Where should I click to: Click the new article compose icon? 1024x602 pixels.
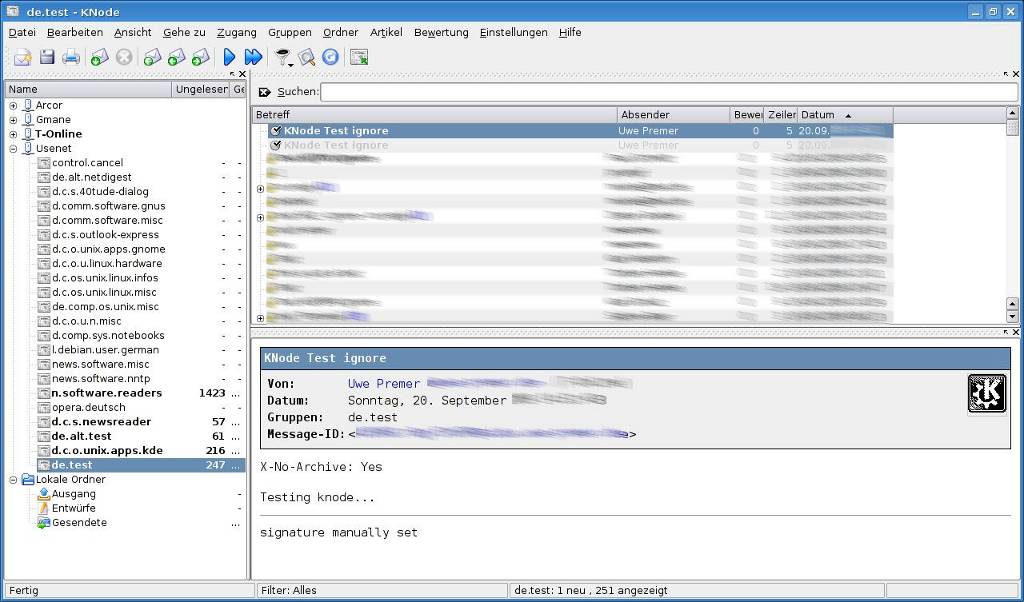point(22,58)
